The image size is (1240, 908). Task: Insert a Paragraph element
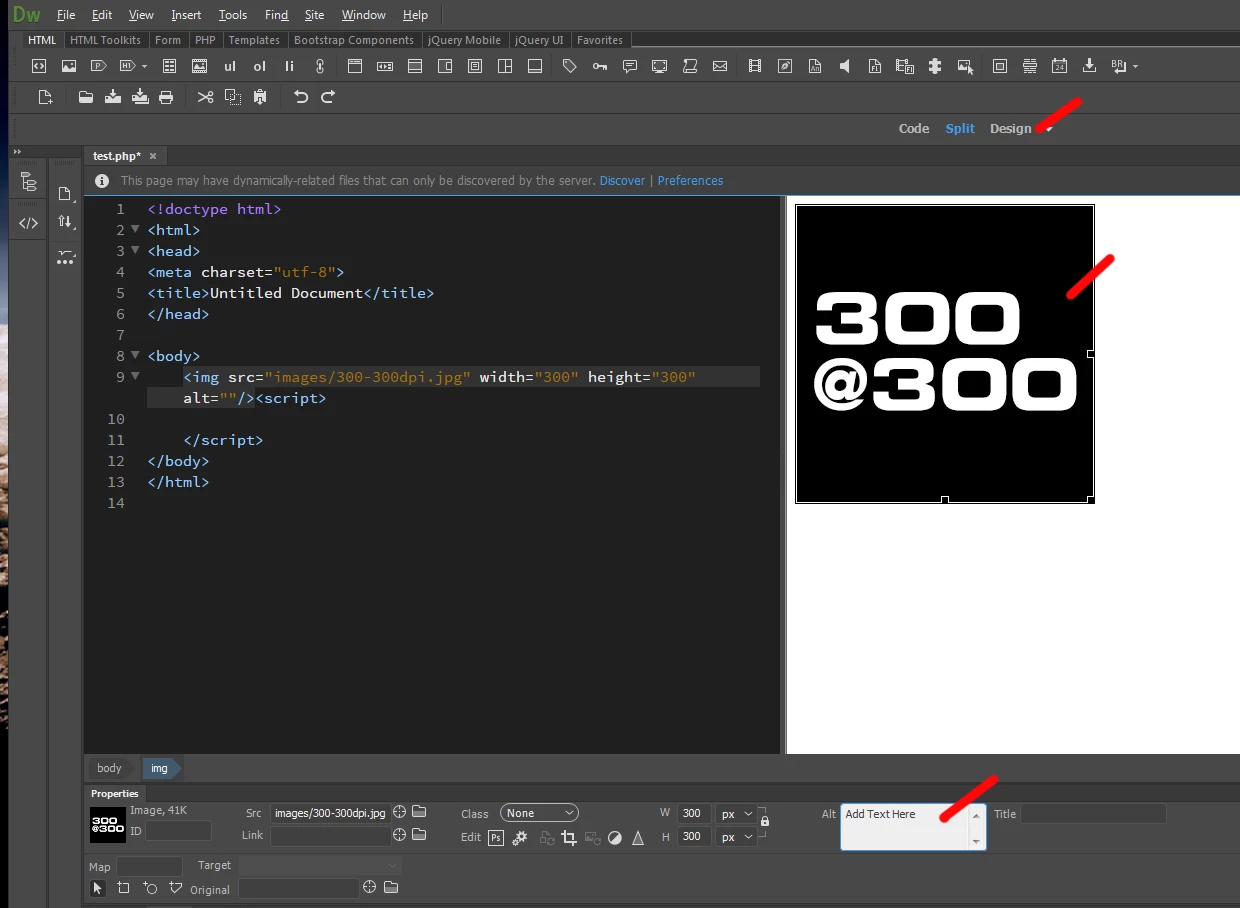pos(98,66)
